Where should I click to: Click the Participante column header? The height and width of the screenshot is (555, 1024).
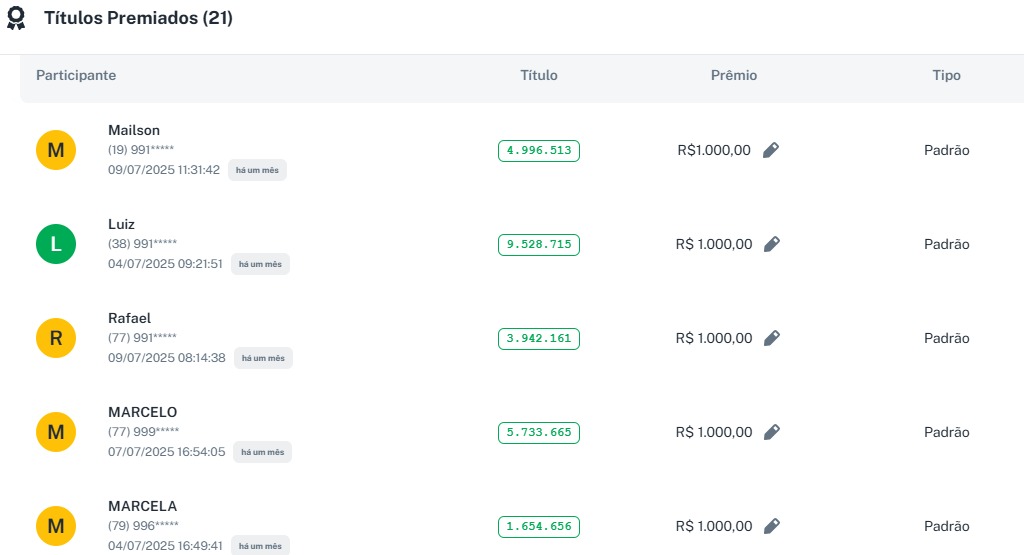tap(76, 76)
